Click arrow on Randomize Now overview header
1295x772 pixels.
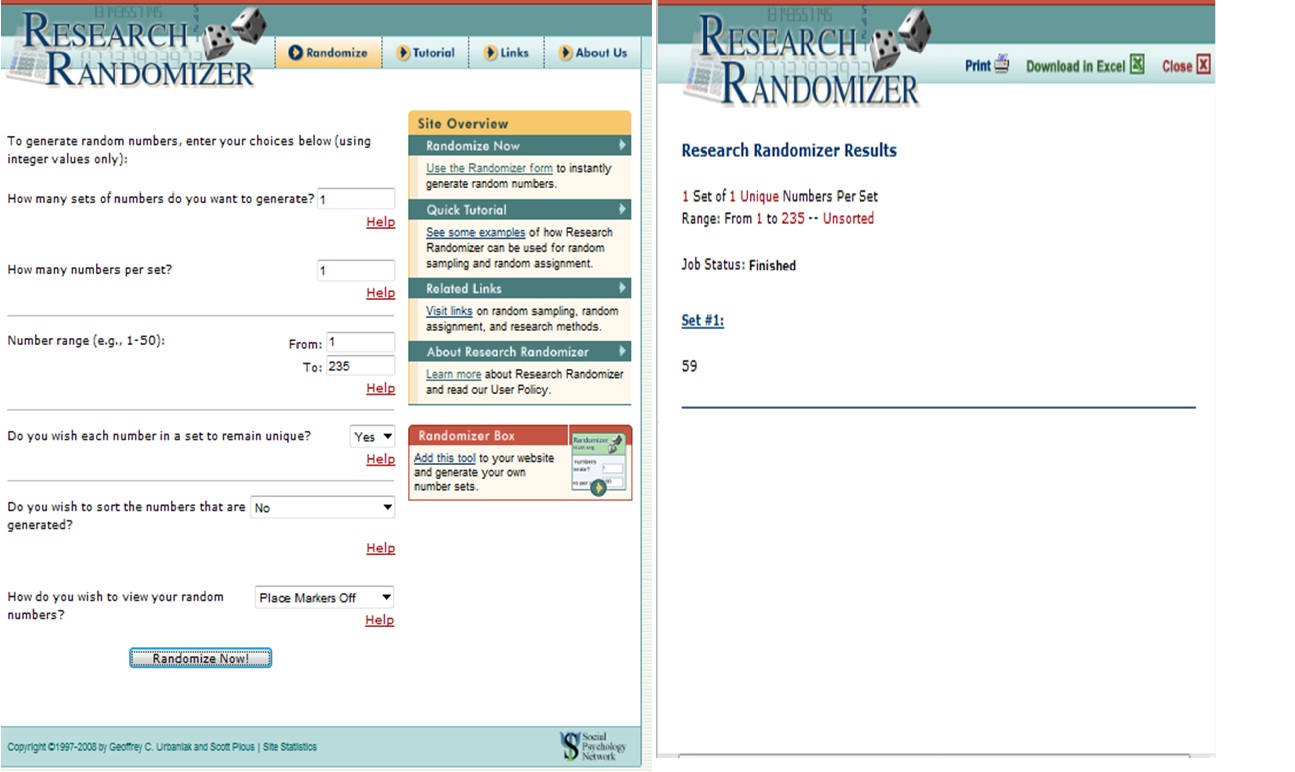click(622, 146)
